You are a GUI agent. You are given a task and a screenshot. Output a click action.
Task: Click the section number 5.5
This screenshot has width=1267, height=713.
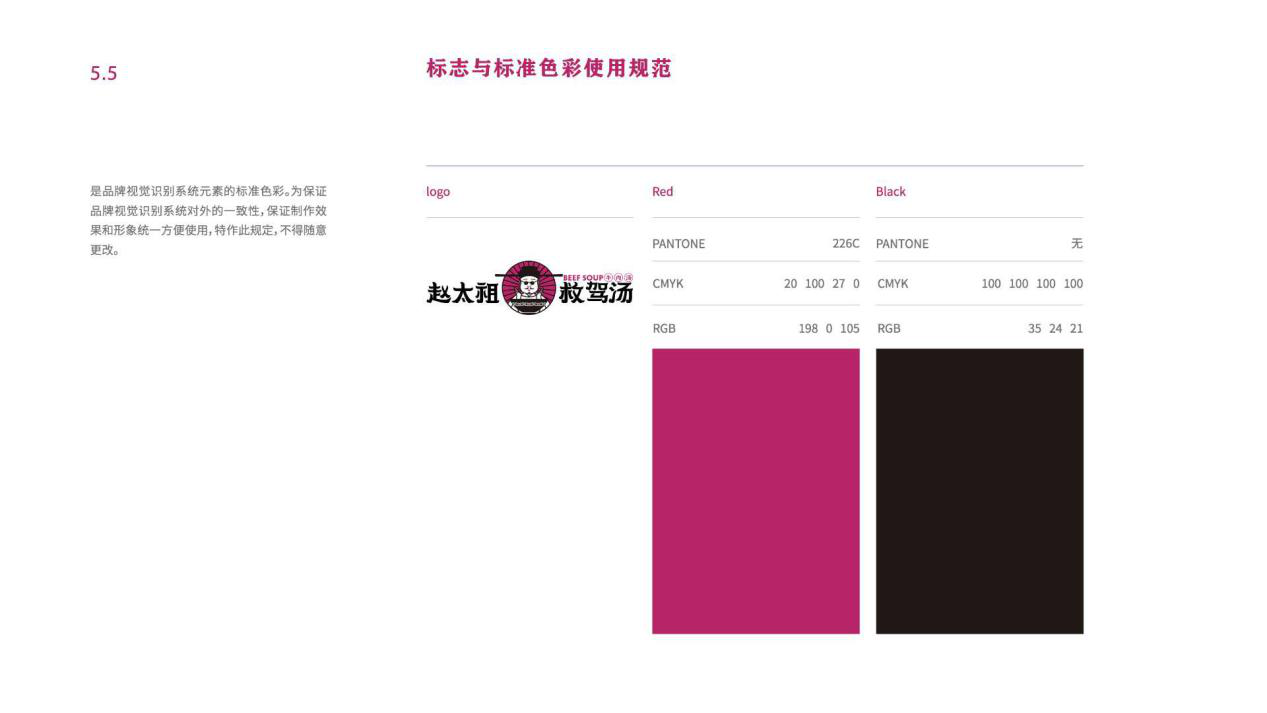click(104, 73)
